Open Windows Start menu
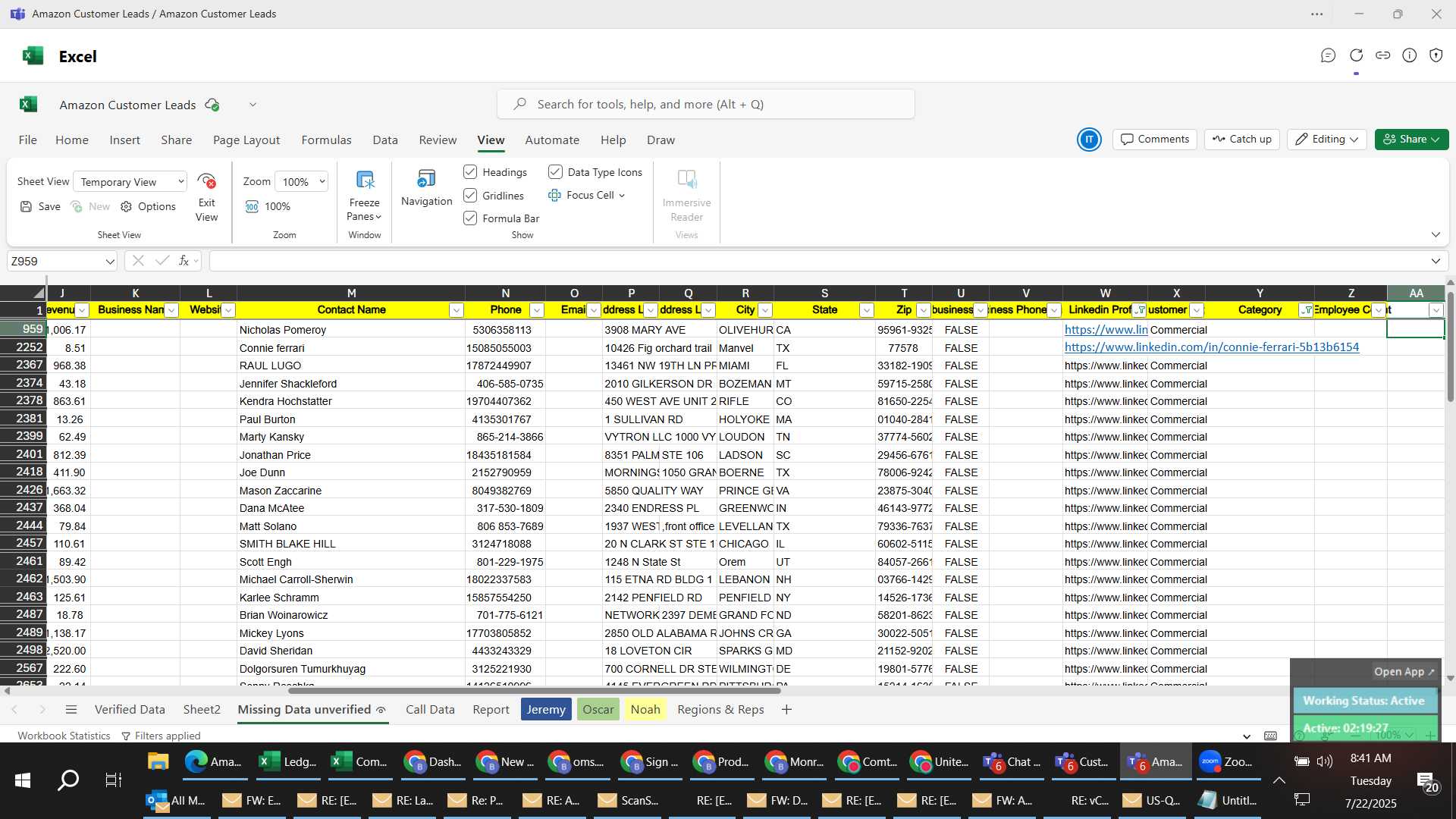This screenshot has width=1456, height=819. point(23,780)
